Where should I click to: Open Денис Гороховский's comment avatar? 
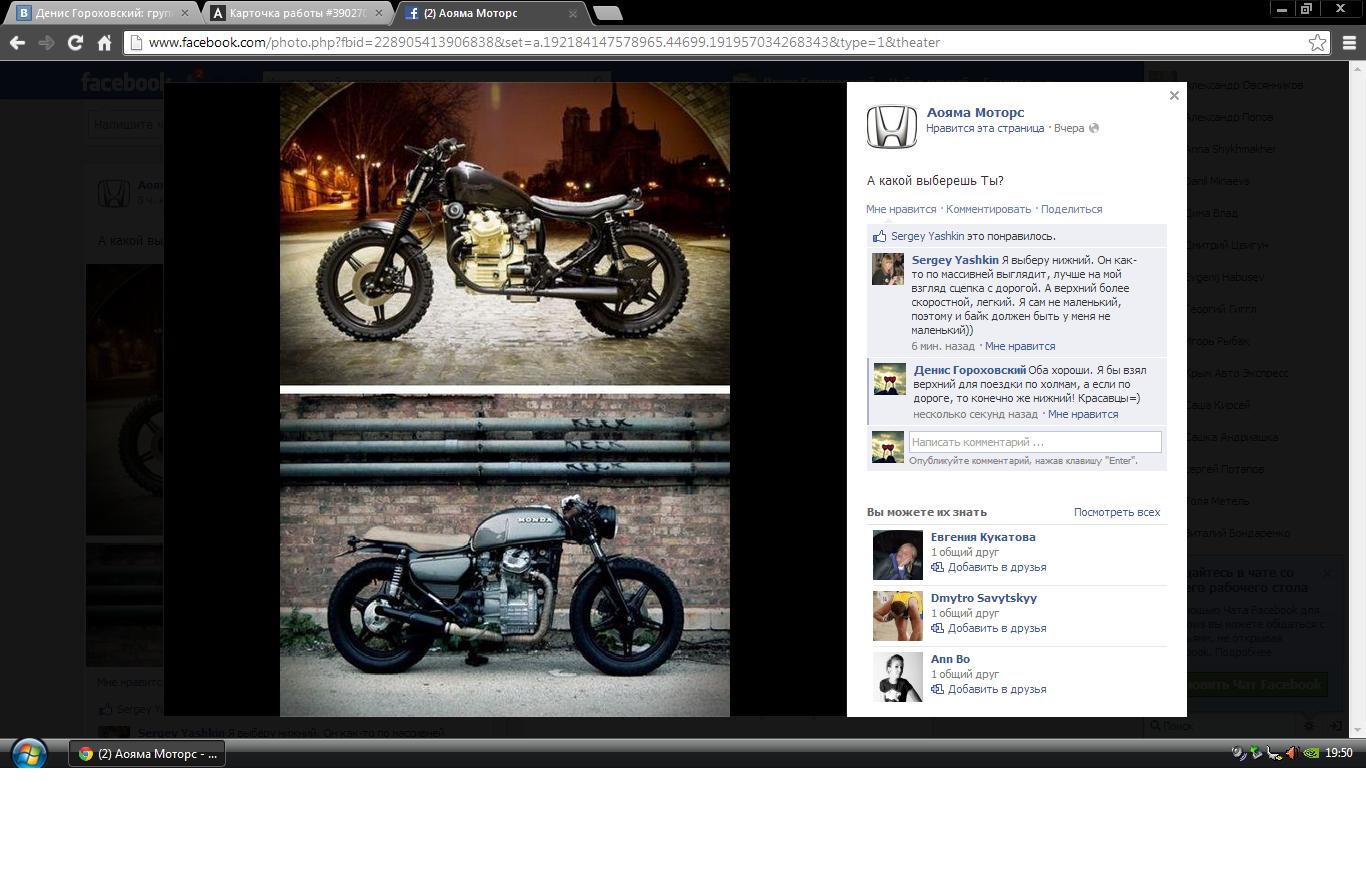tap(890, 379)
